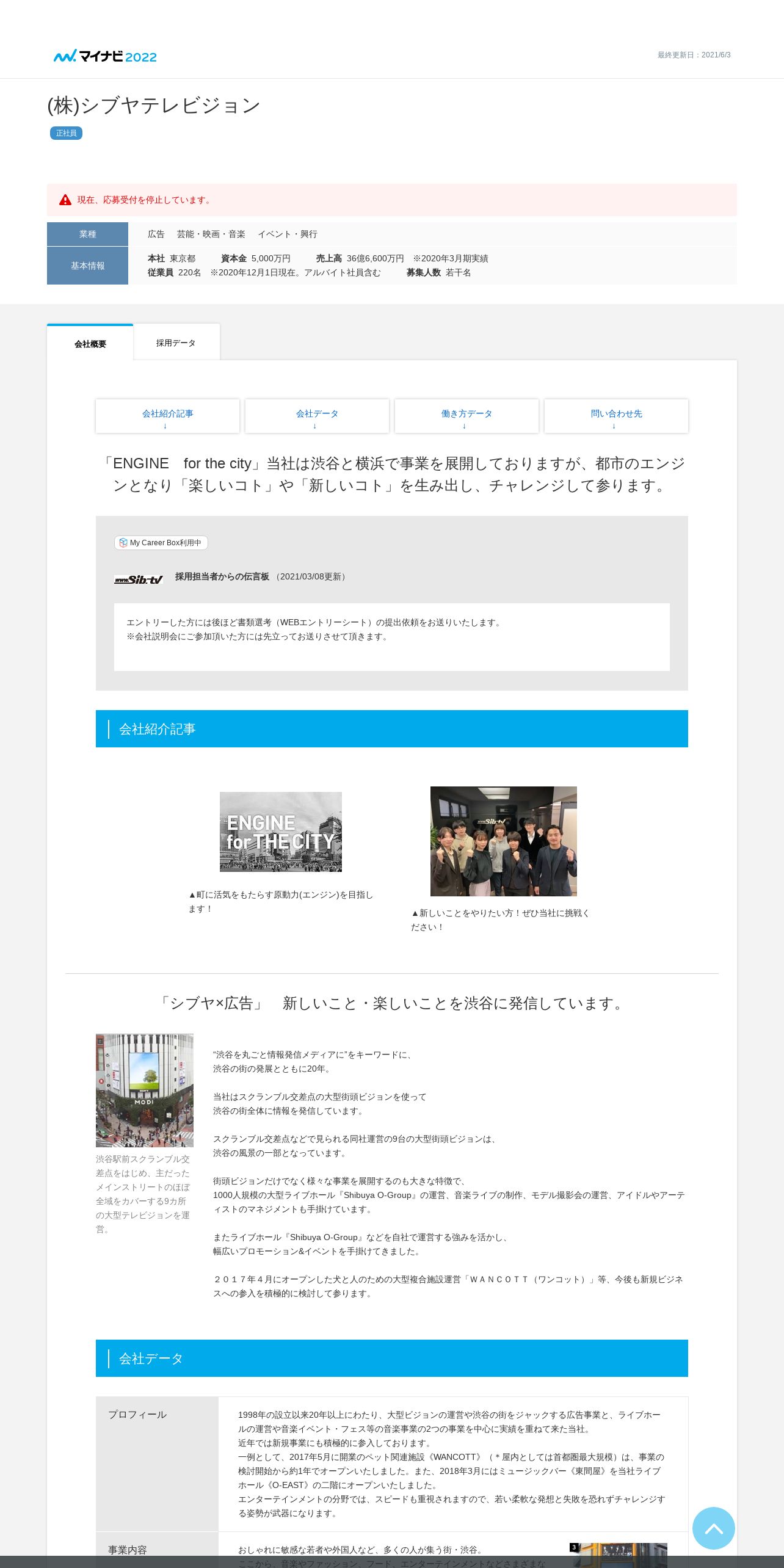Viewport: 784px width, 1568px height.
Task: Jump to 会社紹介記事 section
Action: [x=167, y=416]
